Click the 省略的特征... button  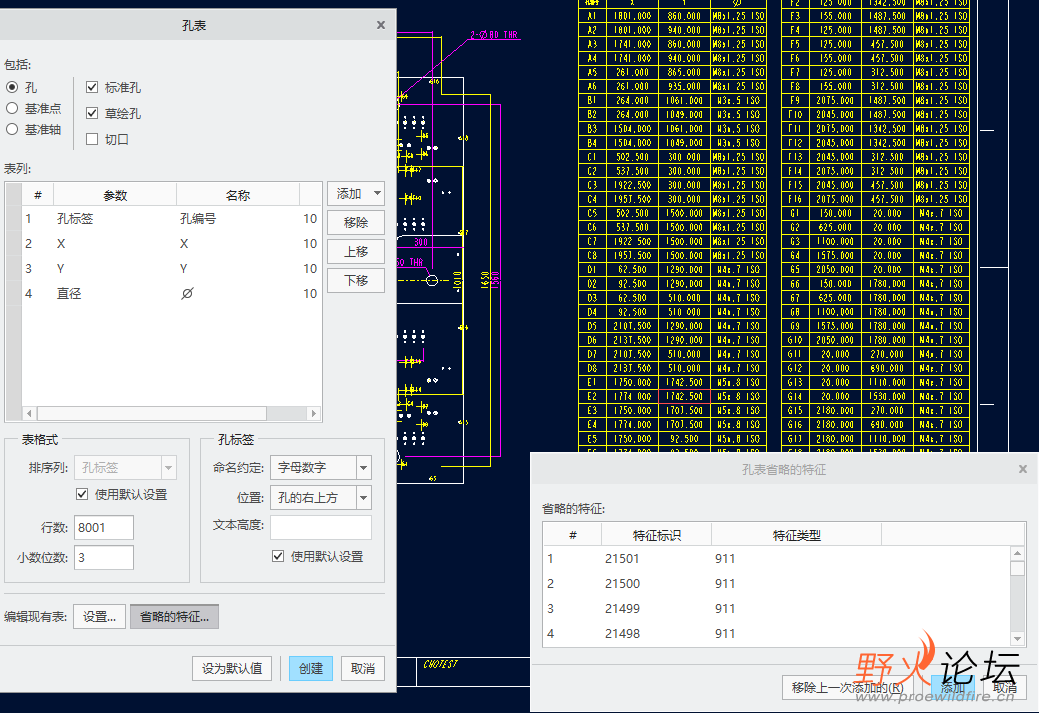[174, 617]
